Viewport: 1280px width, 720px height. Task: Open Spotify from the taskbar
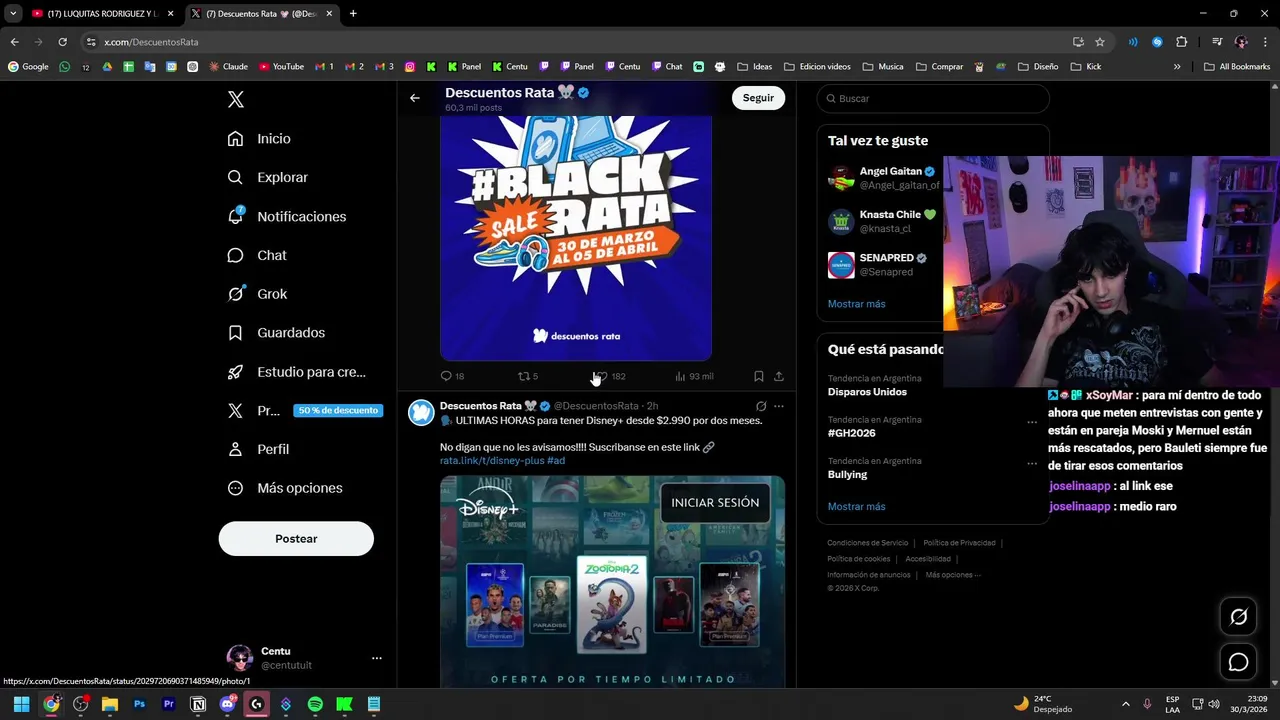tap(315, 704)
